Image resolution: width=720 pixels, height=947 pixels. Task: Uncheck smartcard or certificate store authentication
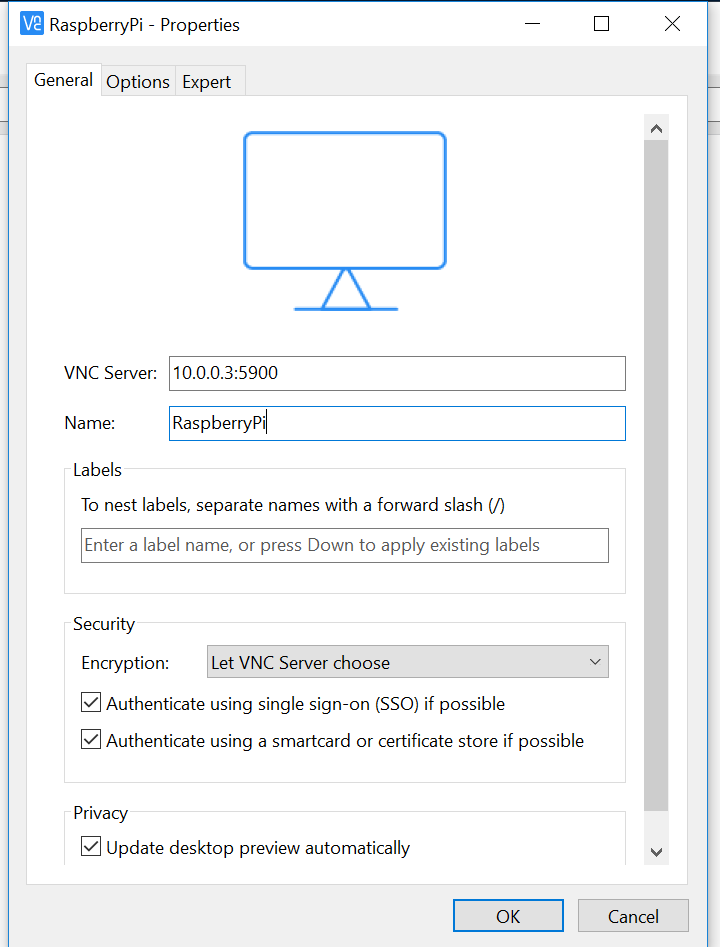click(x=91, y=740)
